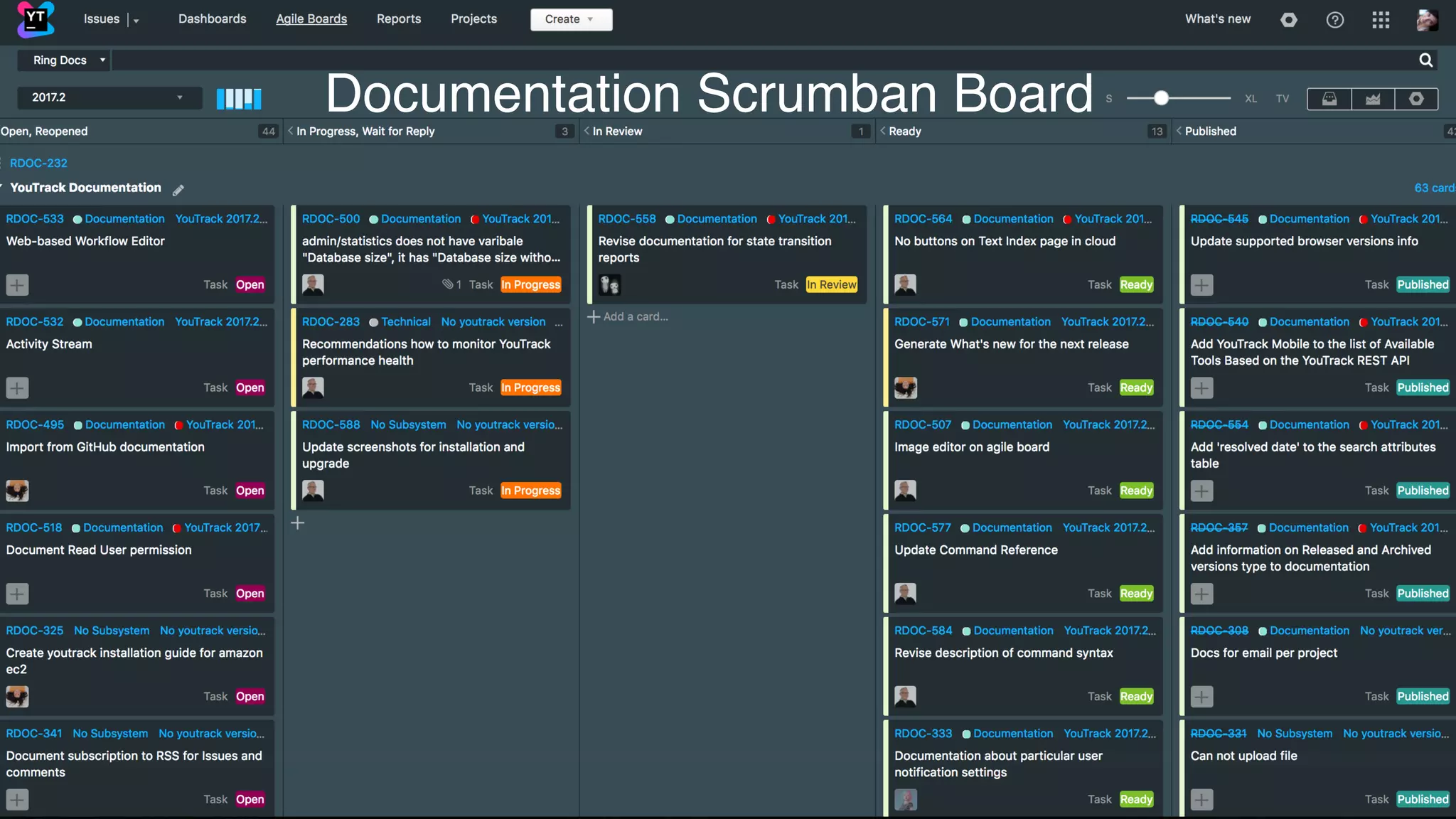This screenshot has width=1456, height=819.
Task: Open the 2017.2 sprint dropdown
Action: click(x=109, y=97)
